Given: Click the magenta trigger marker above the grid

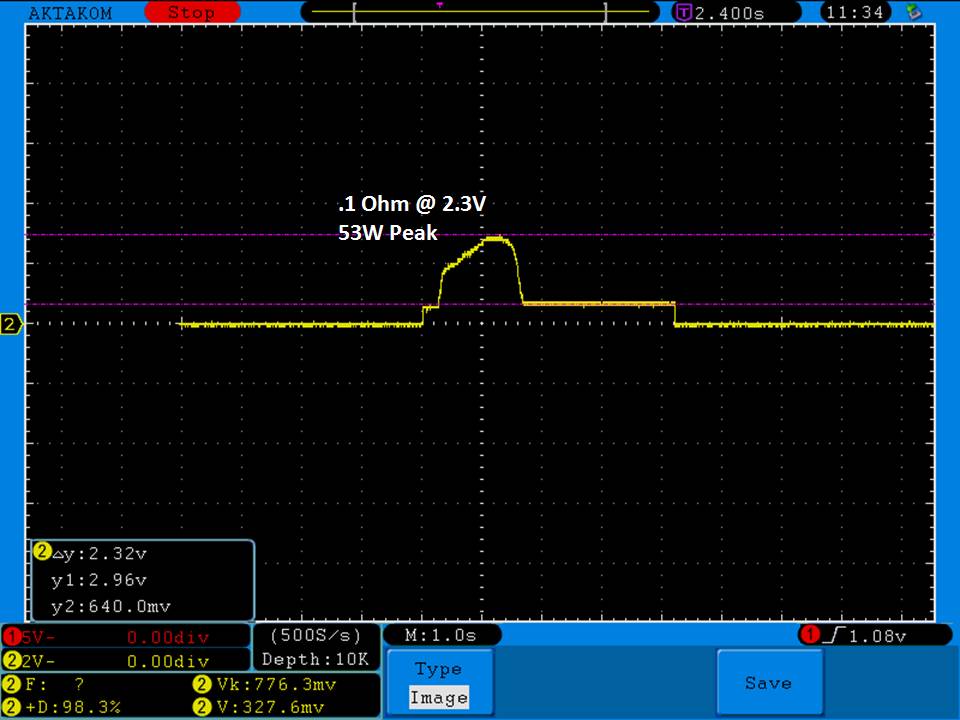Looking at the screenshot, I should pos(439,5).
